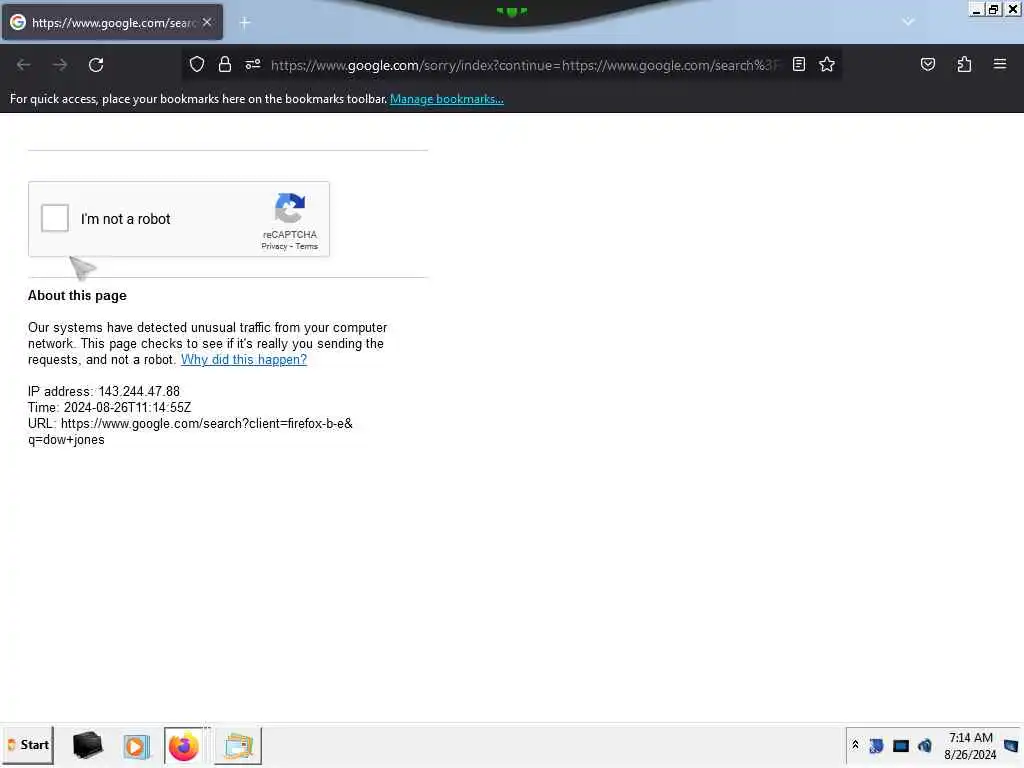The image size is (1024, 768).
Task: Select the google.com search tab
Action: pos(112,22)
